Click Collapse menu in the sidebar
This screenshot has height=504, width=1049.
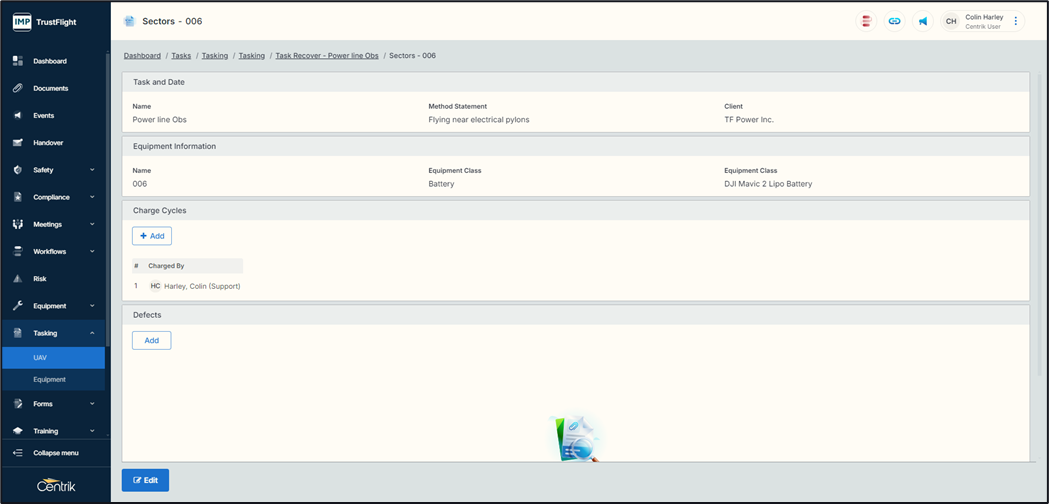(x=55, y=453)
